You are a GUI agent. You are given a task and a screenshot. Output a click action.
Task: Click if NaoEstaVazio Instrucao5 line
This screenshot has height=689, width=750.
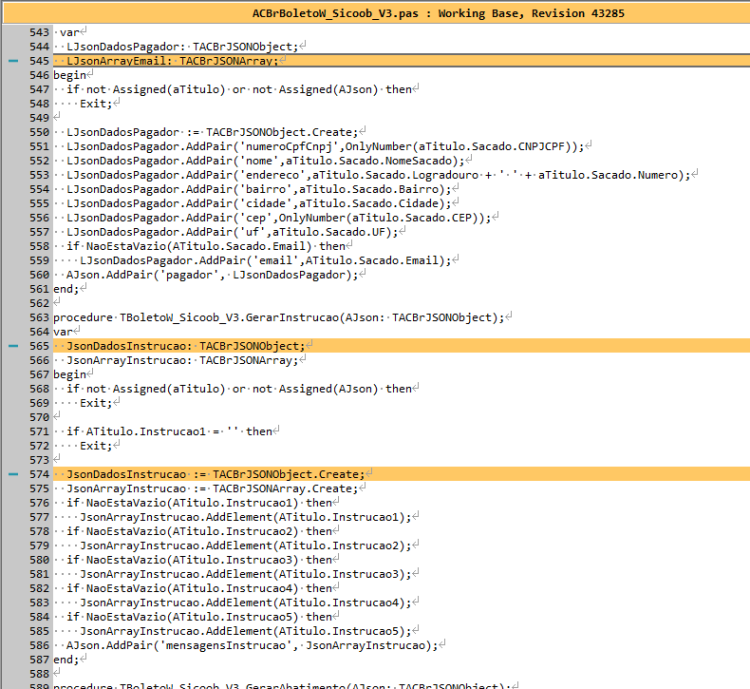(x=199, y=617)
